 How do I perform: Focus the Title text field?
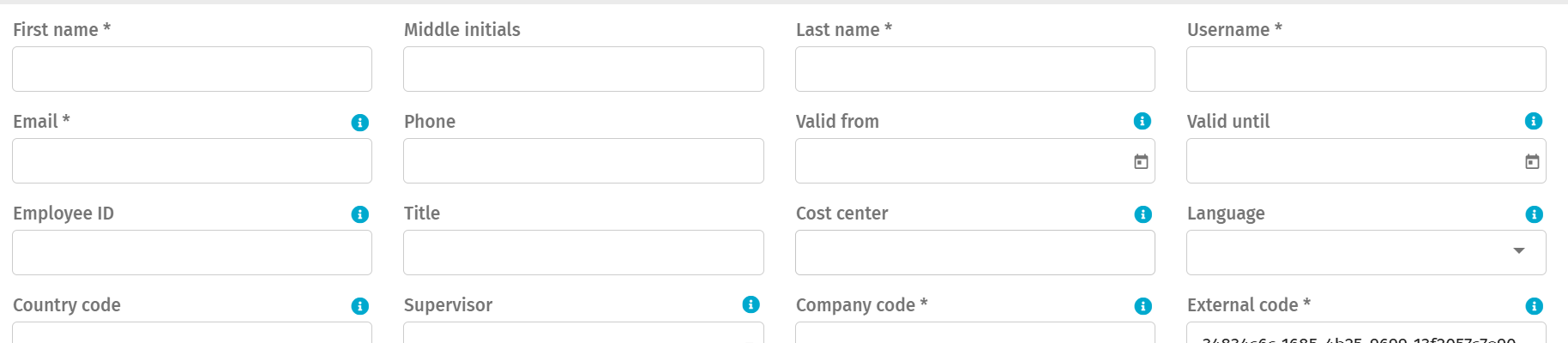[583, 253]
